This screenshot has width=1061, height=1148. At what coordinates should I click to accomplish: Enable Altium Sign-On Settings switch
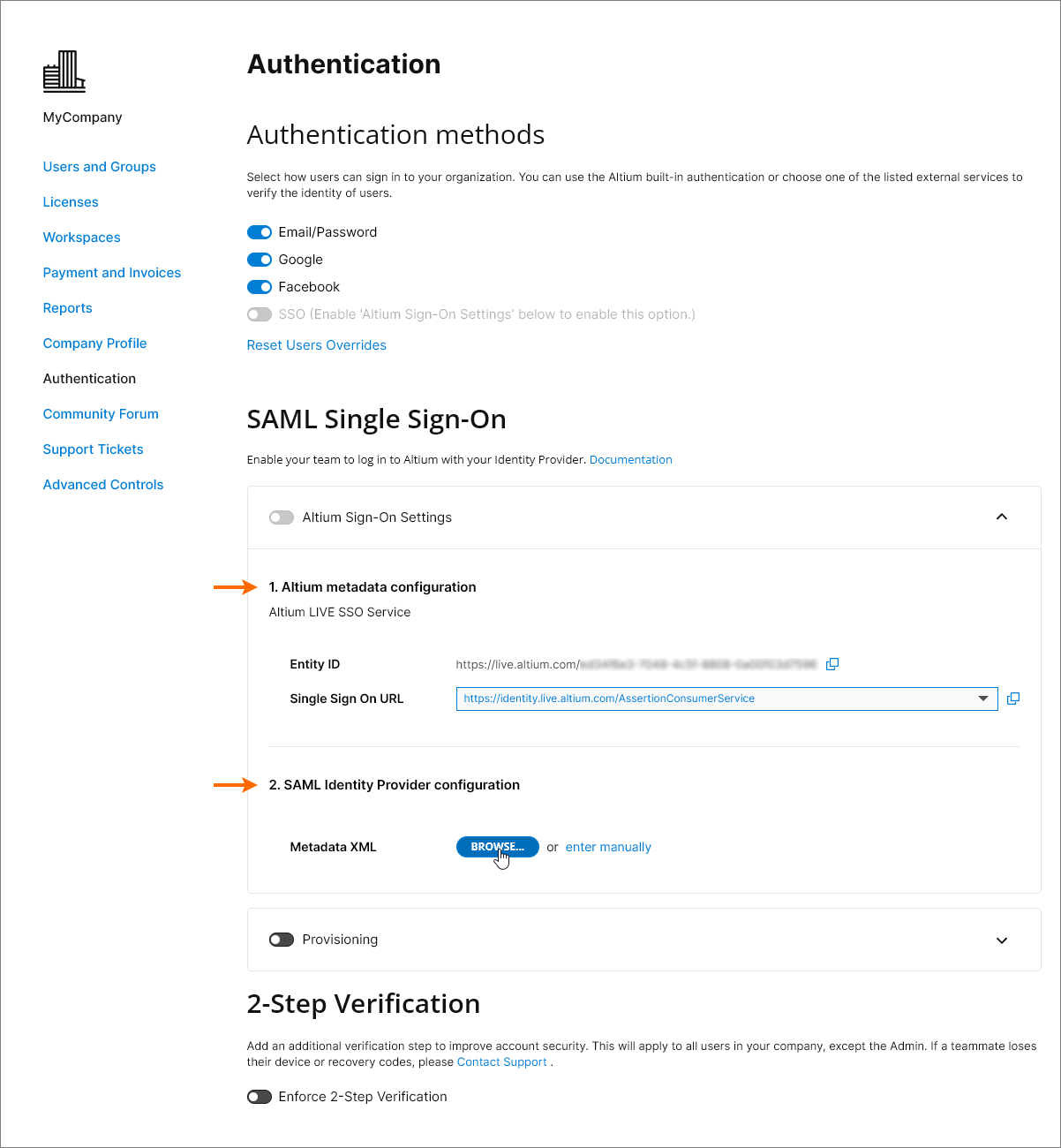[282, 517]
